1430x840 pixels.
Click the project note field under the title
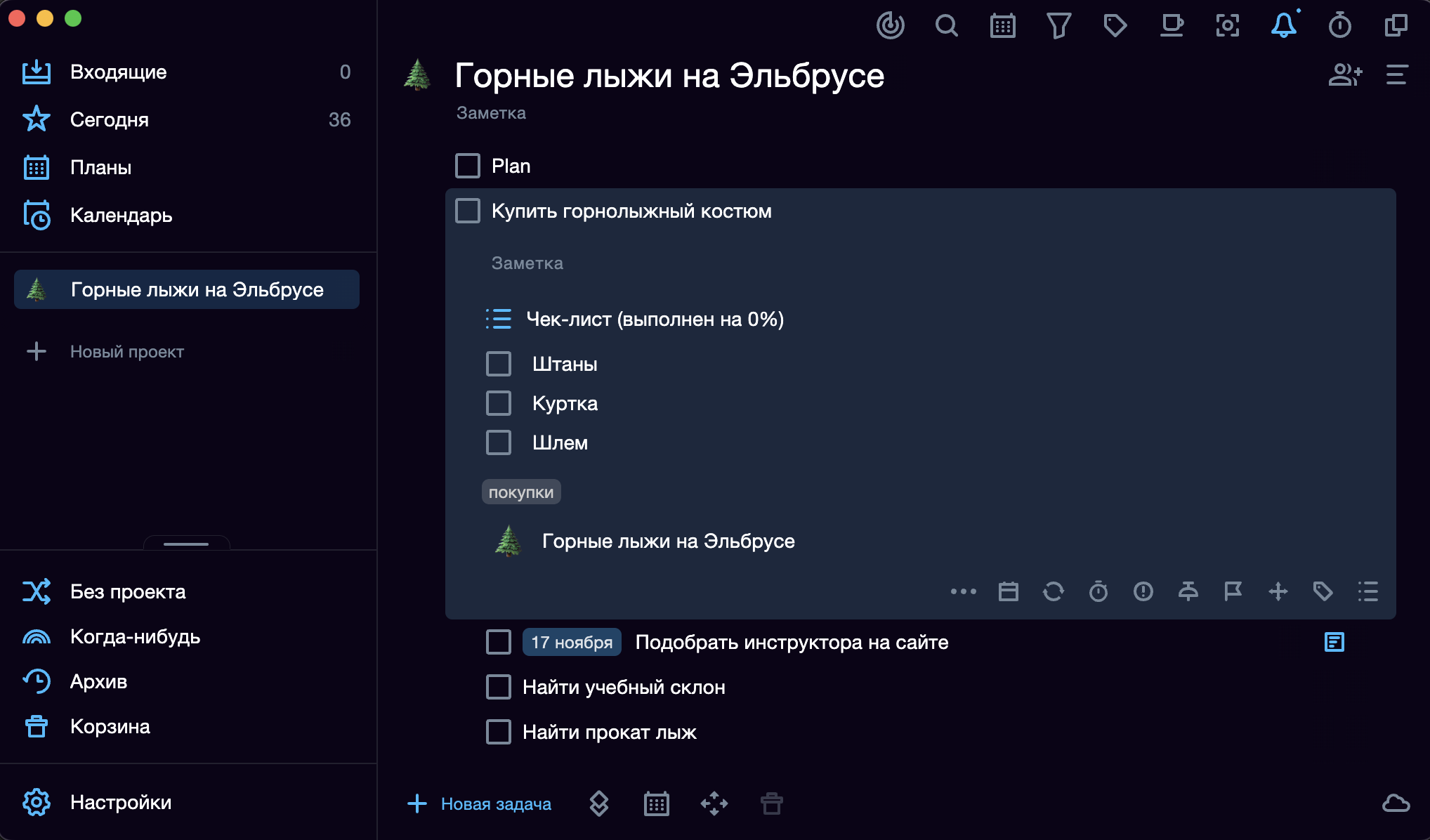[x=491, y=112]
